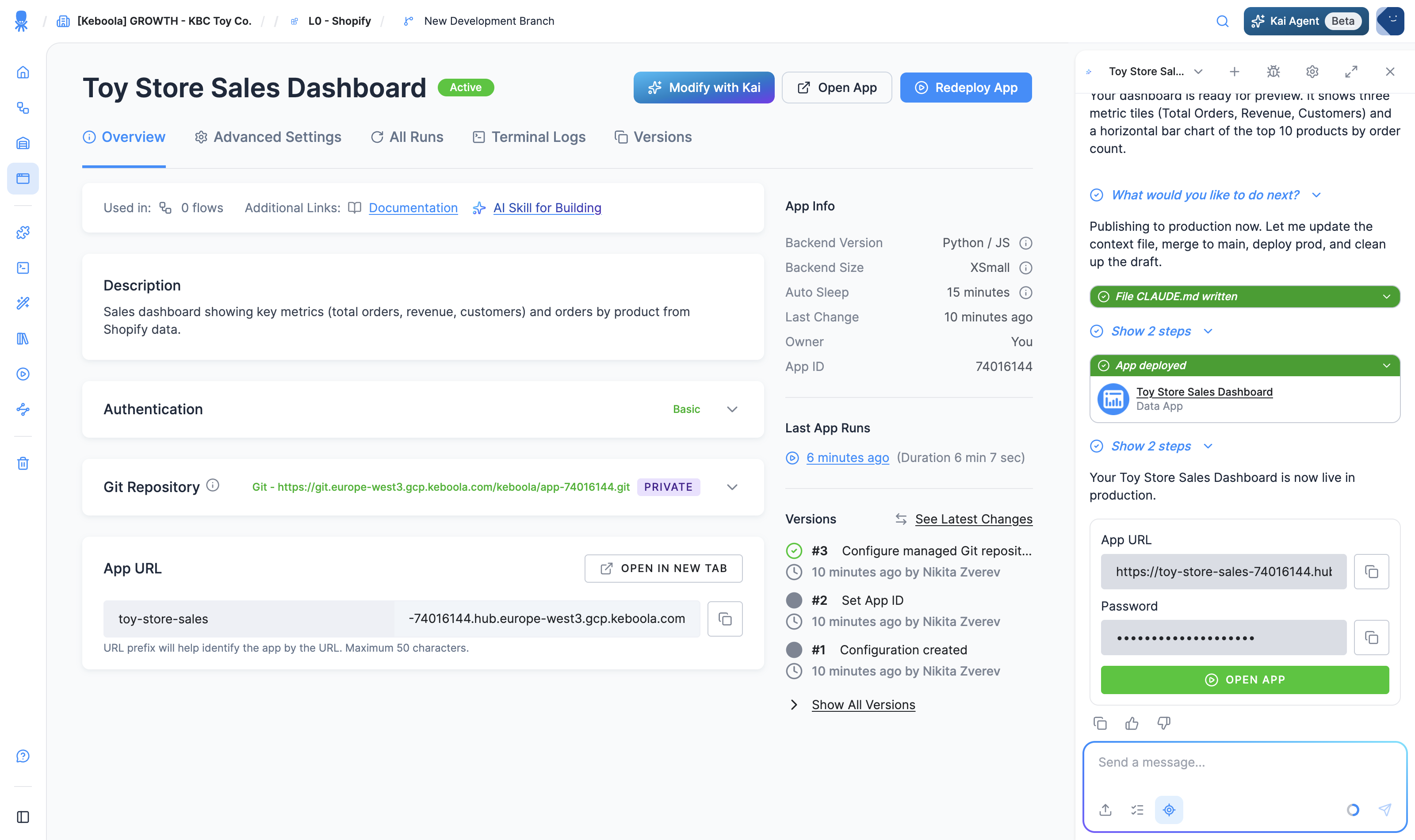1415x840 pixels.
Task: Copy the password in Kai panel
Action: point(1371,638)
